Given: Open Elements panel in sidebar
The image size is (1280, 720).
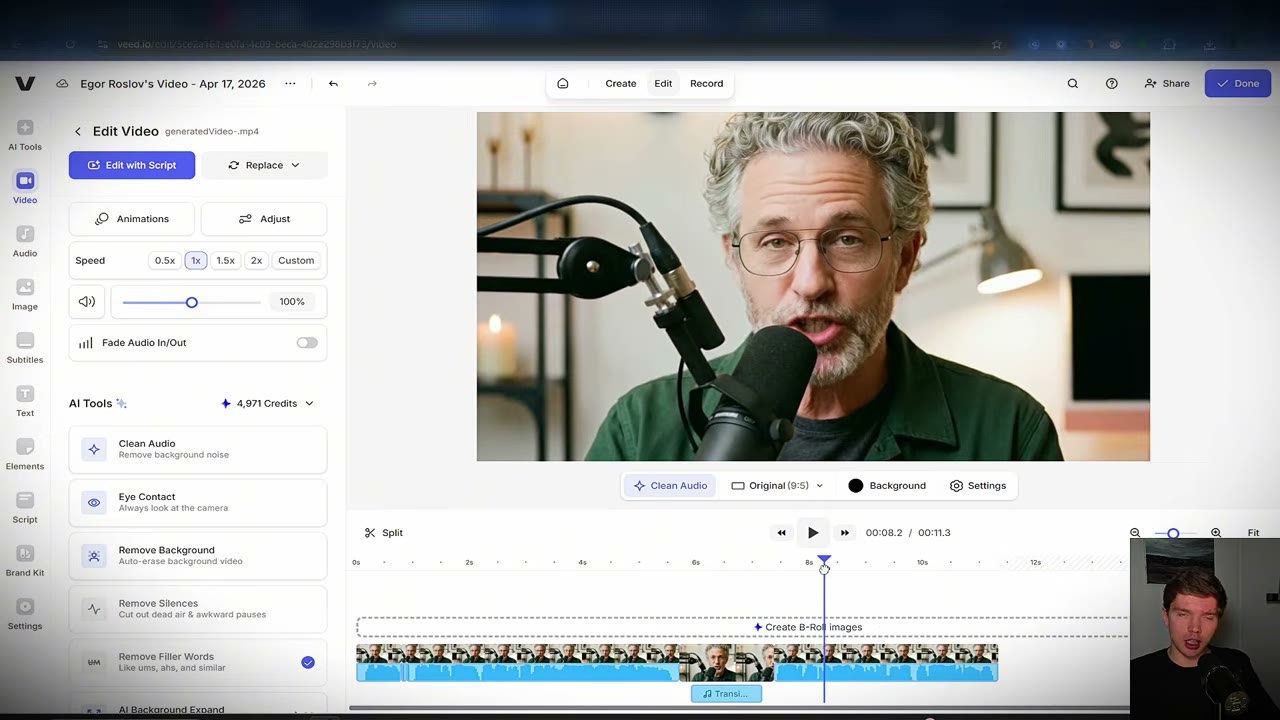Looking at the screenshot, I should [25, 454].
